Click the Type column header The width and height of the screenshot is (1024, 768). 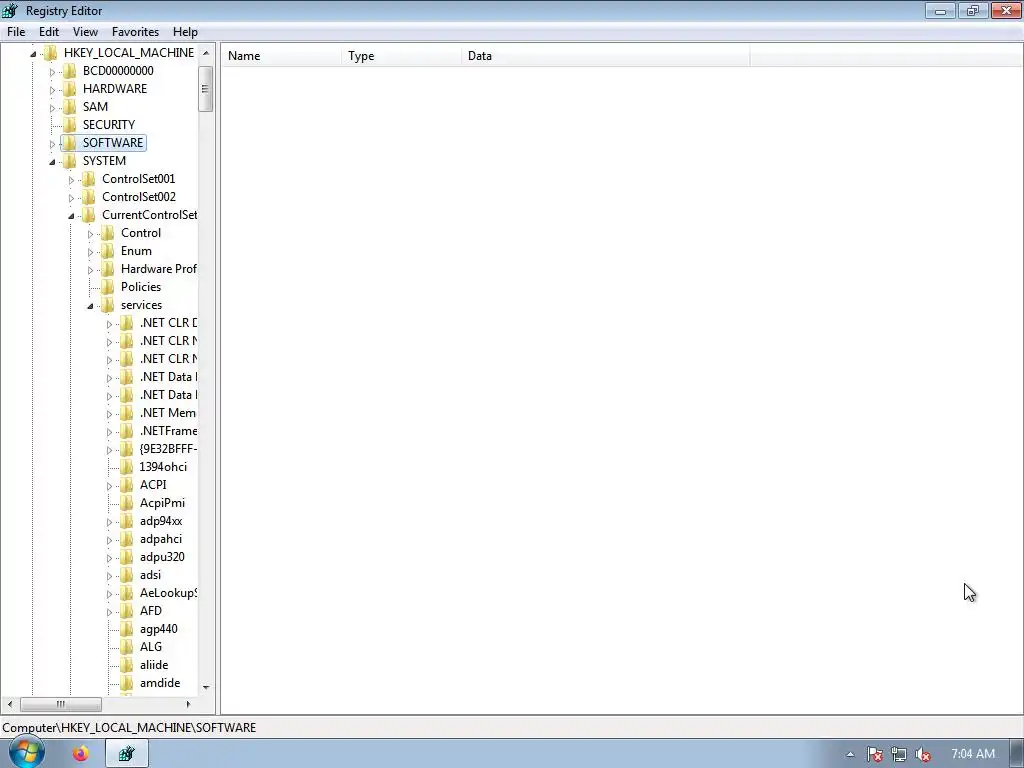401,56
